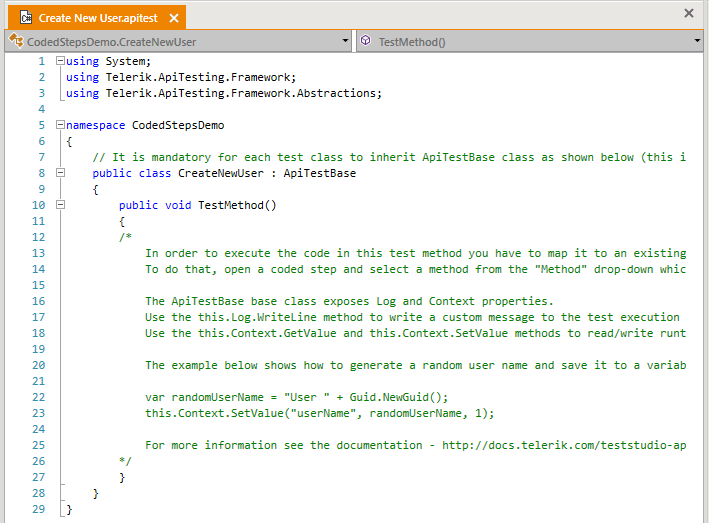This screenshot has height=523, width=709.
Task: Click the 'this.Context.GetValue' comment line
Action: click(x=416, y=333)
